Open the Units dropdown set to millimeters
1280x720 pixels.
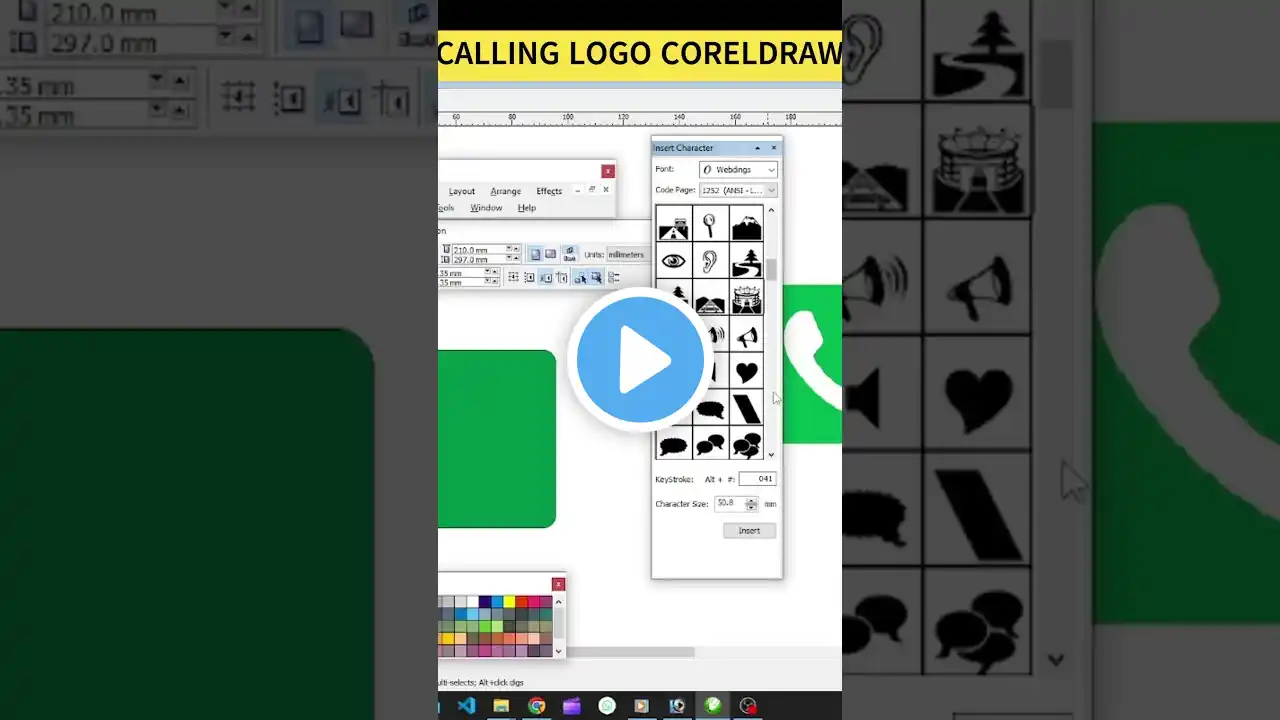629,255
